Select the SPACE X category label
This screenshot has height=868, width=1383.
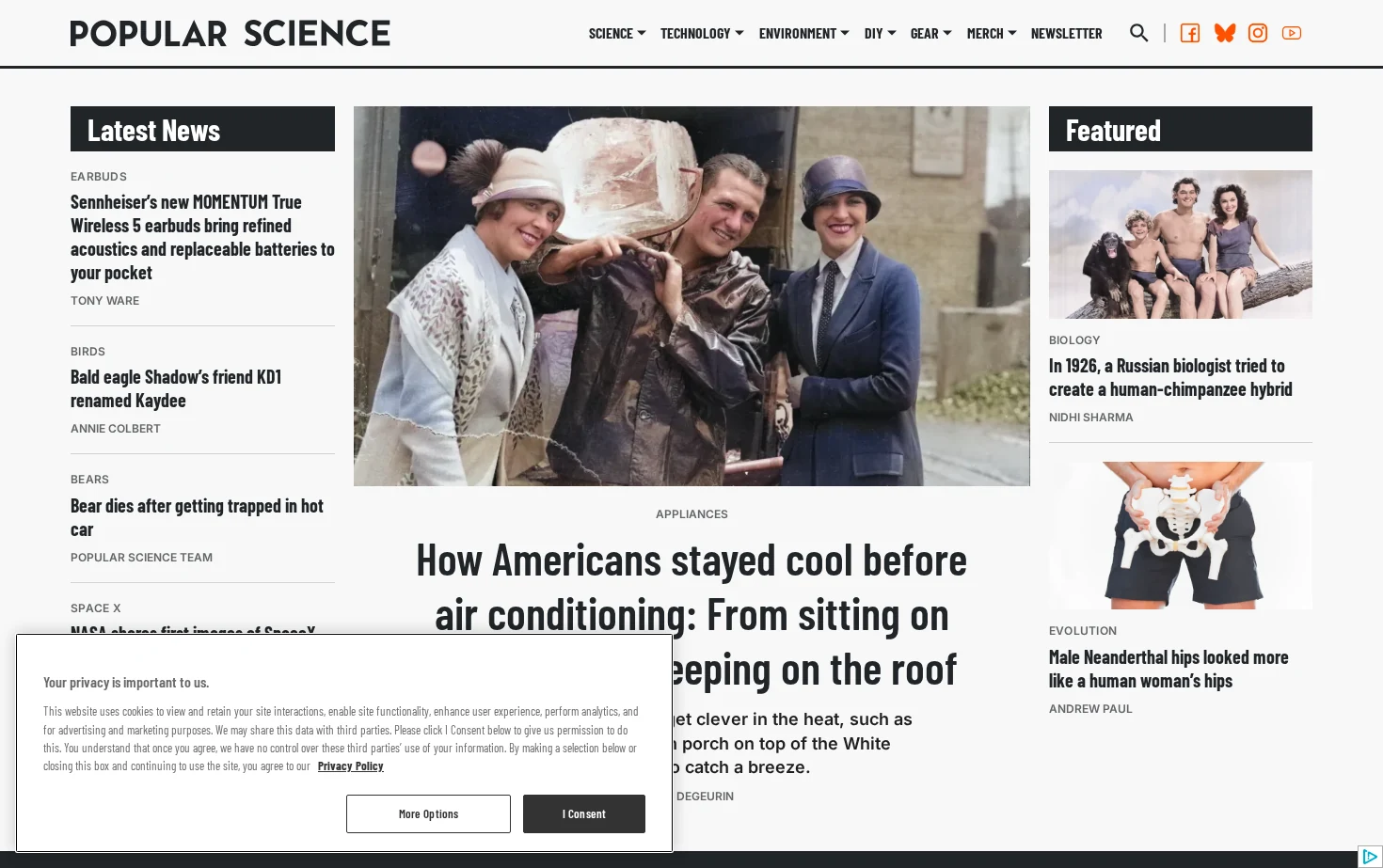(96, 608)
